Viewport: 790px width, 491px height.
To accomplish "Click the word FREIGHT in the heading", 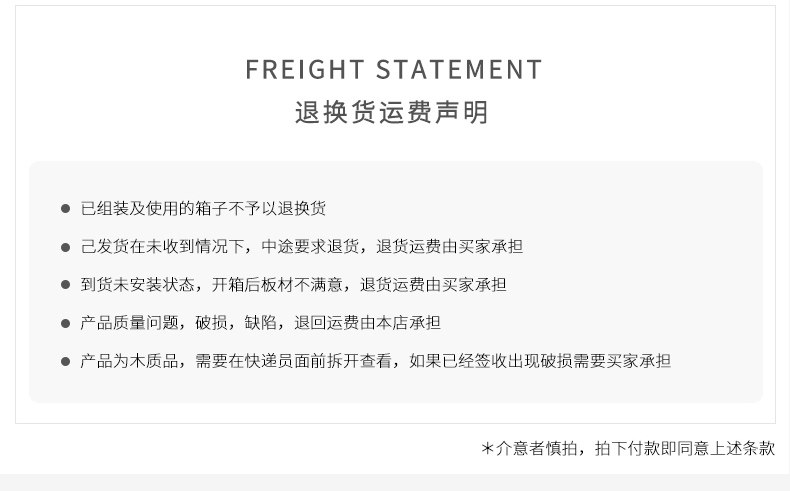I will (304, 70).
